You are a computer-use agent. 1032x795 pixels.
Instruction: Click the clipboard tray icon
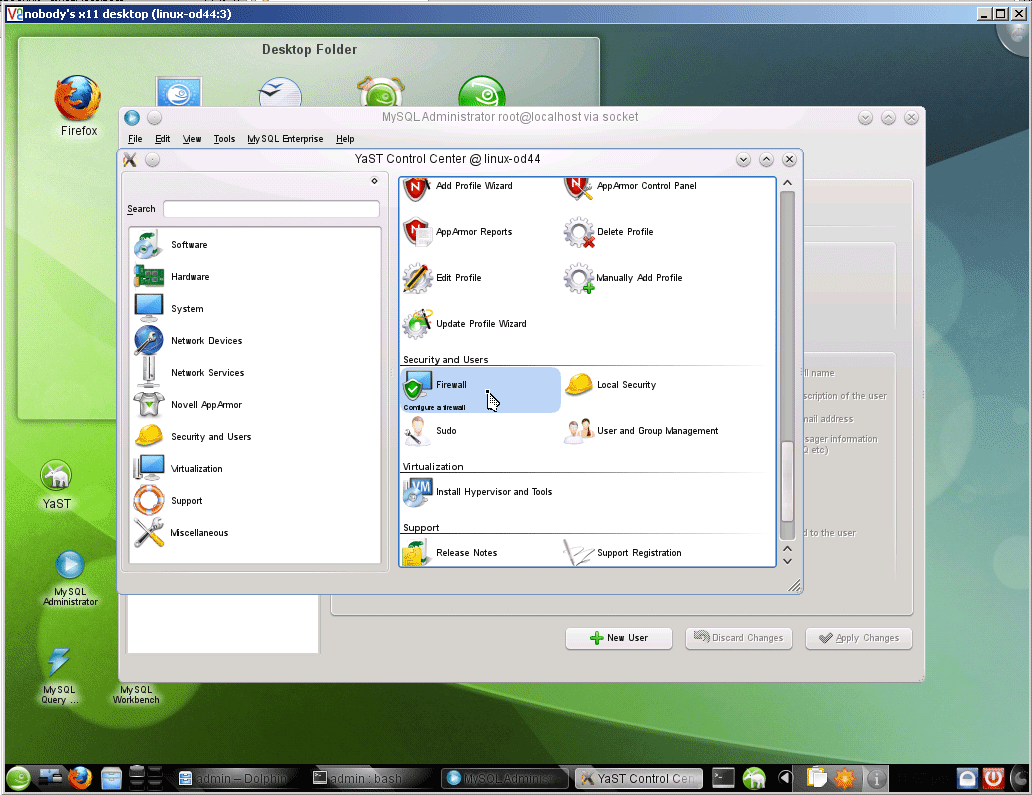(x=816, y=779)
